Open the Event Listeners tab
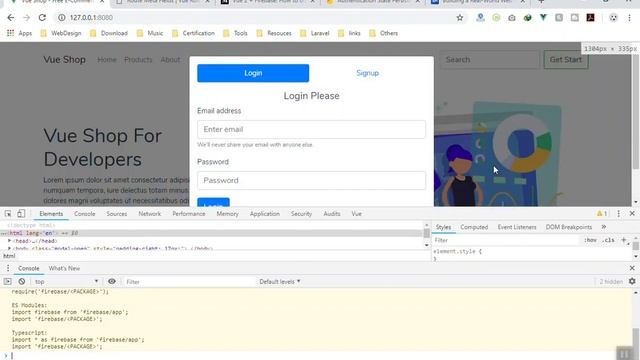 pyautogui.click(x=517, y=227)
